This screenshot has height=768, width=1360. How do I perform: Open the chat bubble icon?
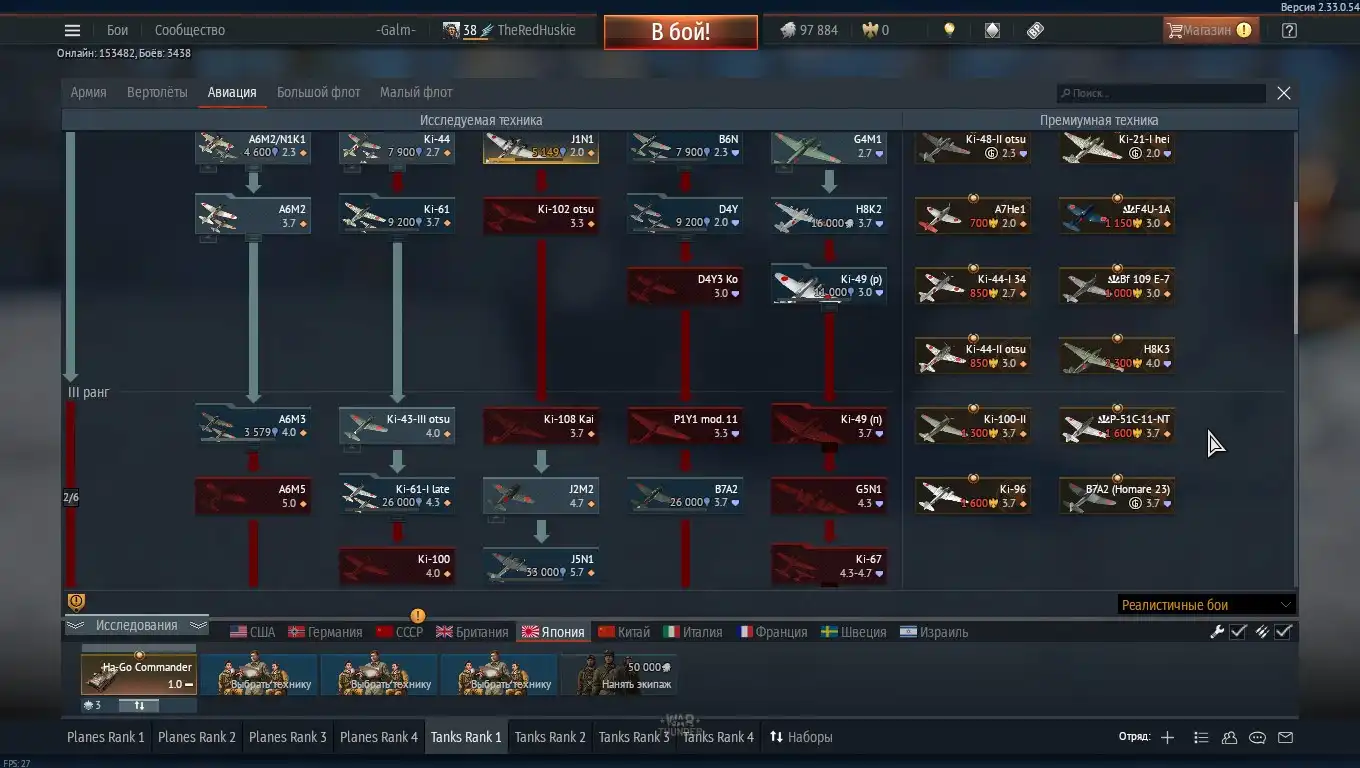[x=1258, y=738]
